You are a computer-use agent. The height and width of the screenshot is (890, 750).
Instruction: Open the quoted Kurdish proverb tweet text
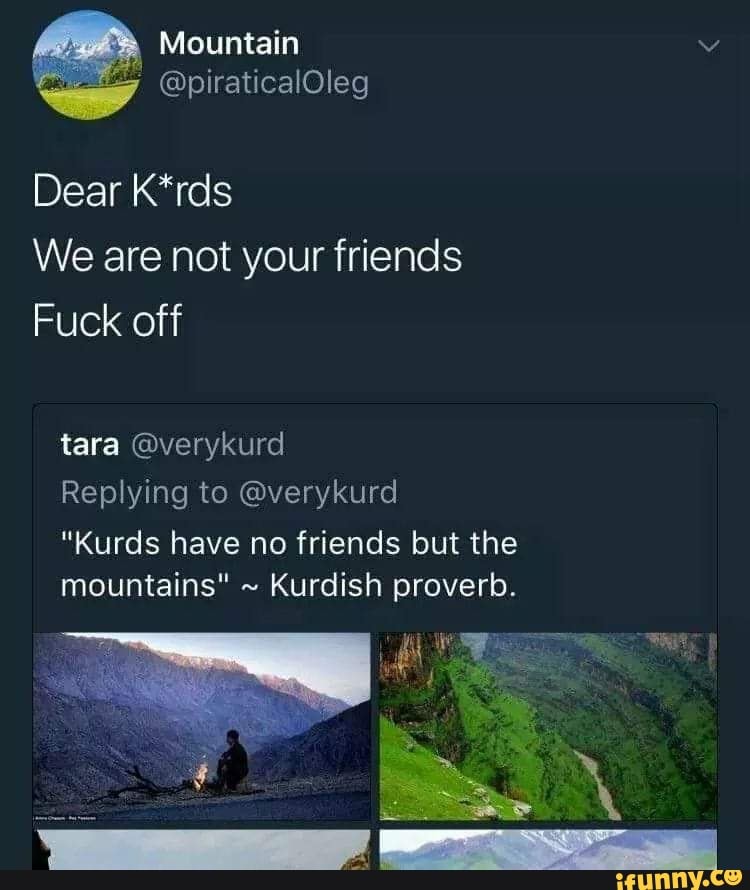coord(289,564)
